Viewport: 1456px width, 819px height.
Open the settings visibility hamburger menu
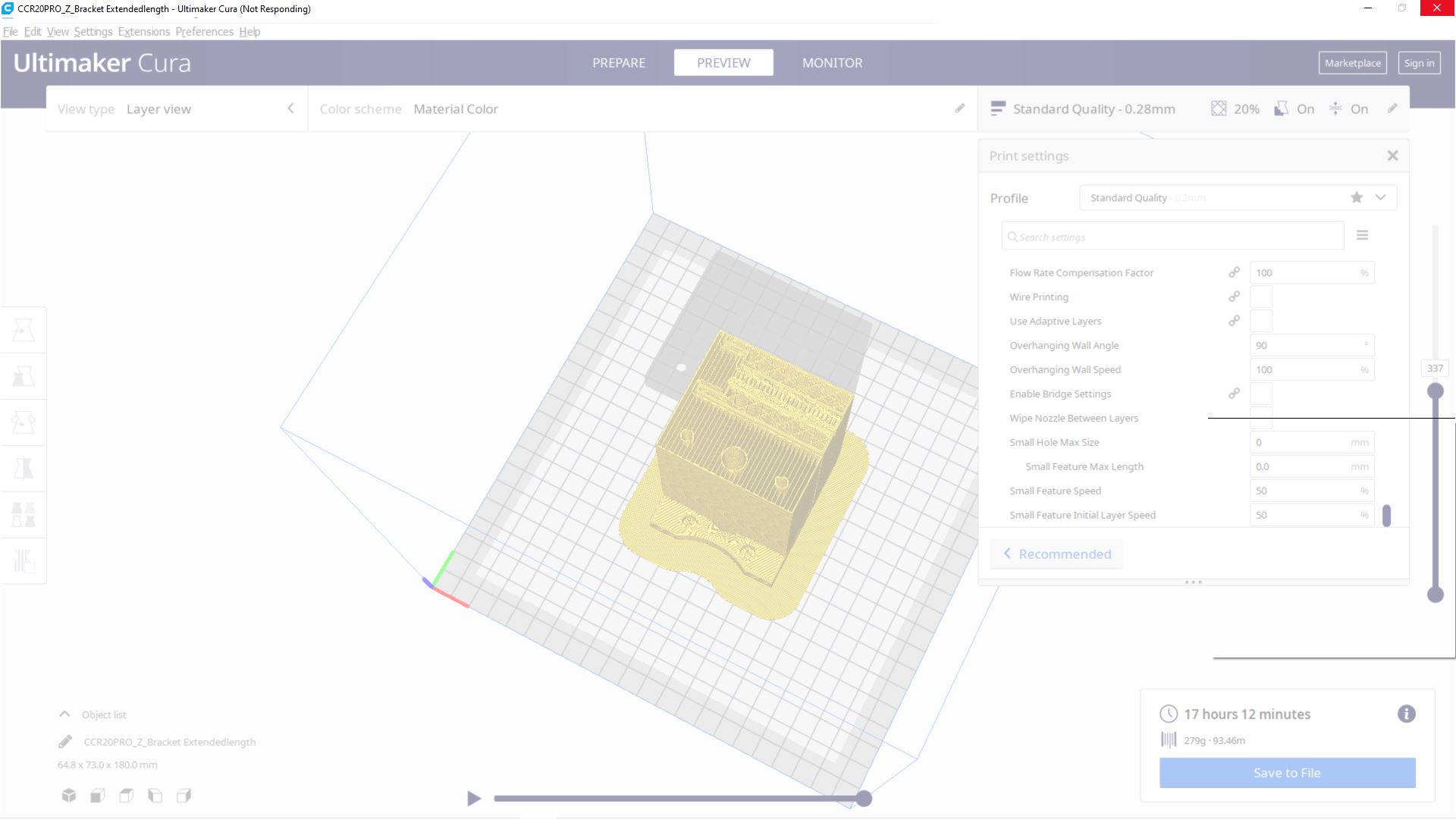[1362, 236]
